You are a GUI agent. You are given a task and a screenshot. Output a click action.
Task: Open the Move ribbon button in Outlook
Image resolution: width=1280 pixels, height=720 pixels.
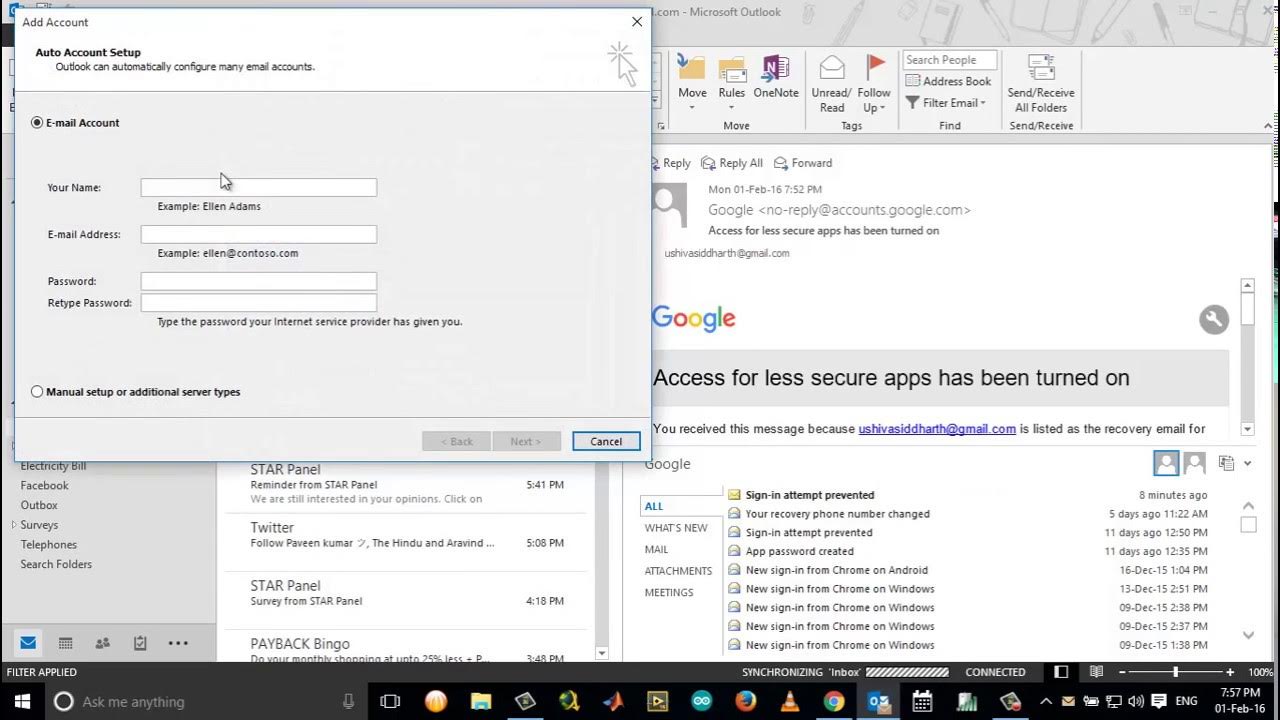[x=692, y=83]
